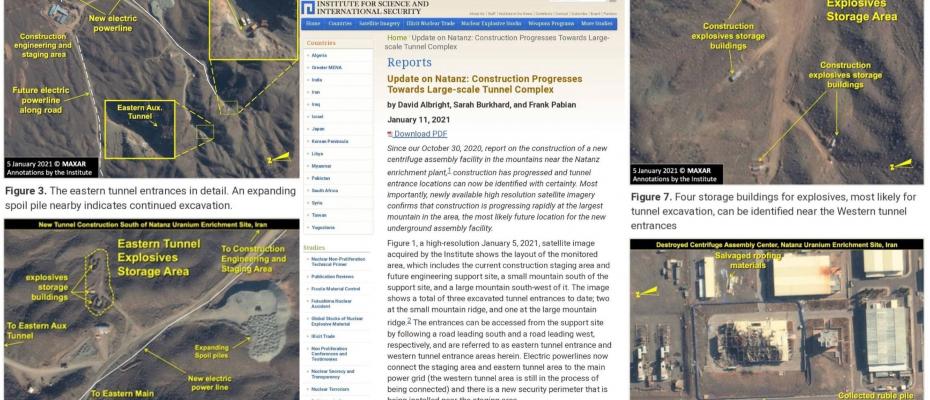Image resolution: width=930 pixels, height=400 pixels.
Task: Open the Countries navigation menu
Action: point(340,24)
